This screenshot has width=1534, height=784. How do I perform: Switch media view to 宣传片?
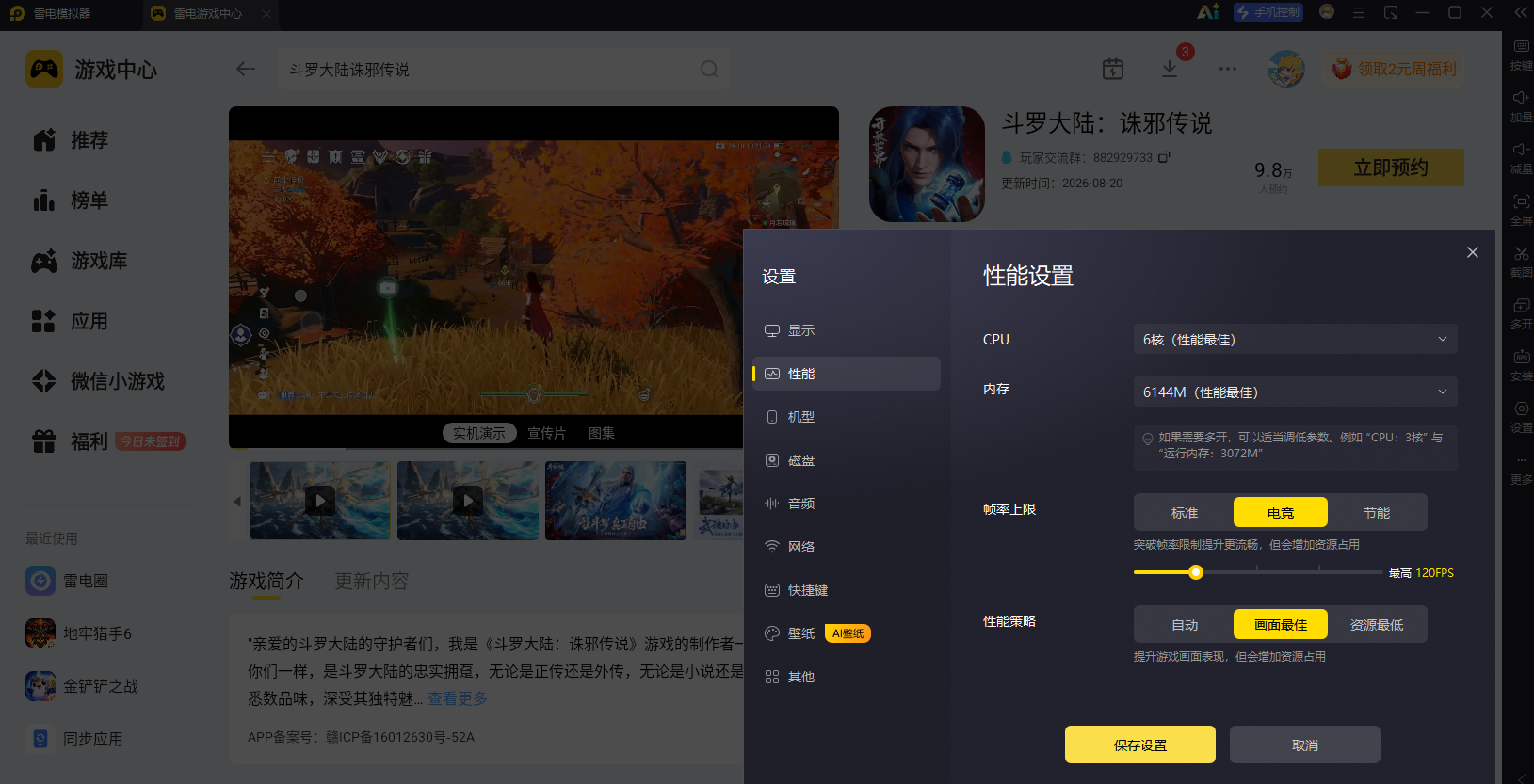tap(546, 433)
